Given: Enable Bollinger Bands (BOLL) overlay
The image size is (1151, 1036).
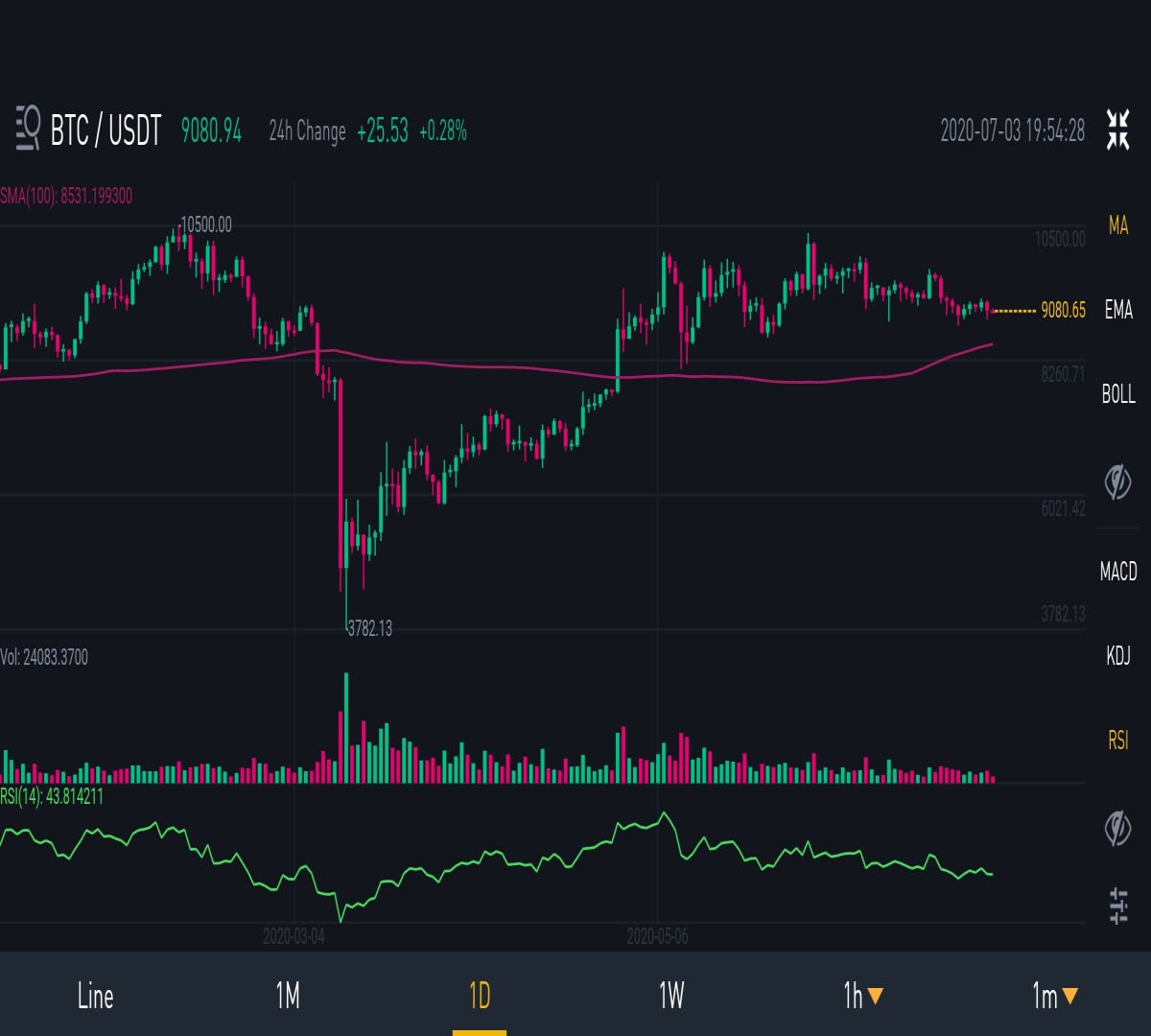Looking at the screenshot, I should [1118, 394].
